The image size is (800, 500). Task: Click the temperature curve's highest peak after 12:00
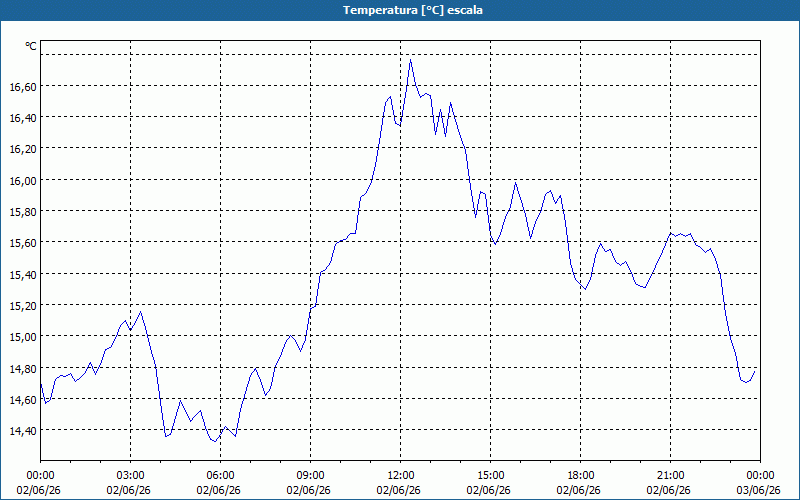click(411, 60)
